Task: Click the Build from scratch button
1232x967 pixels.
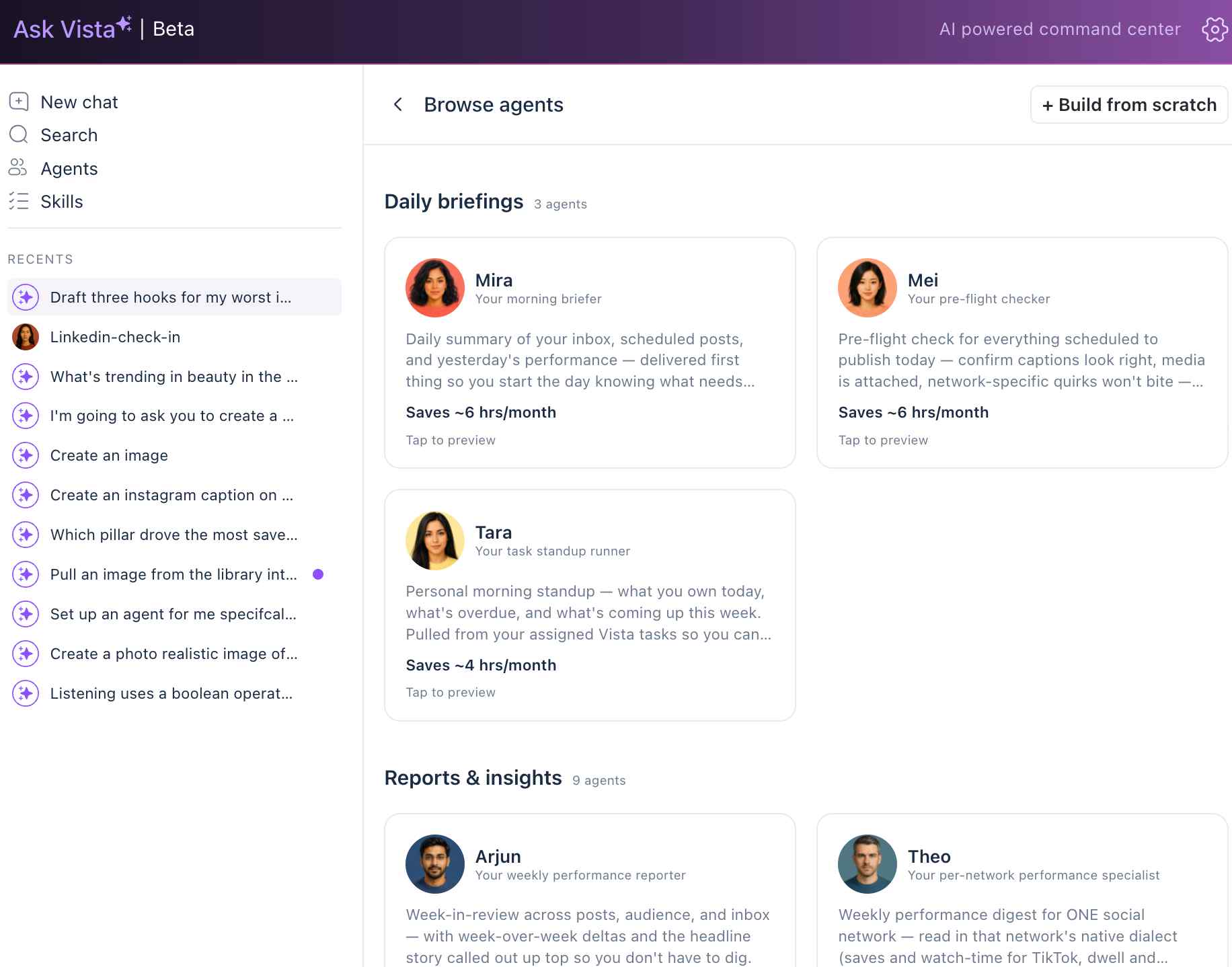Action: pyautogui.click(x=1129, y=104)
